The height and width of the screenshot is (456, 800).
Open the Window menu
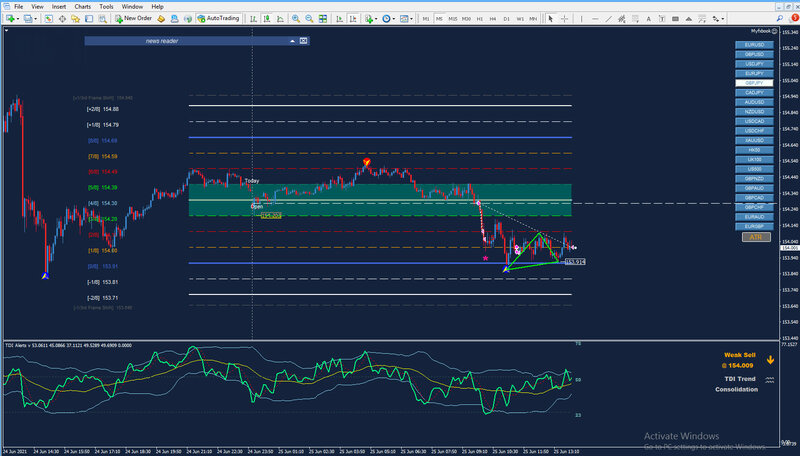(132, 7)
